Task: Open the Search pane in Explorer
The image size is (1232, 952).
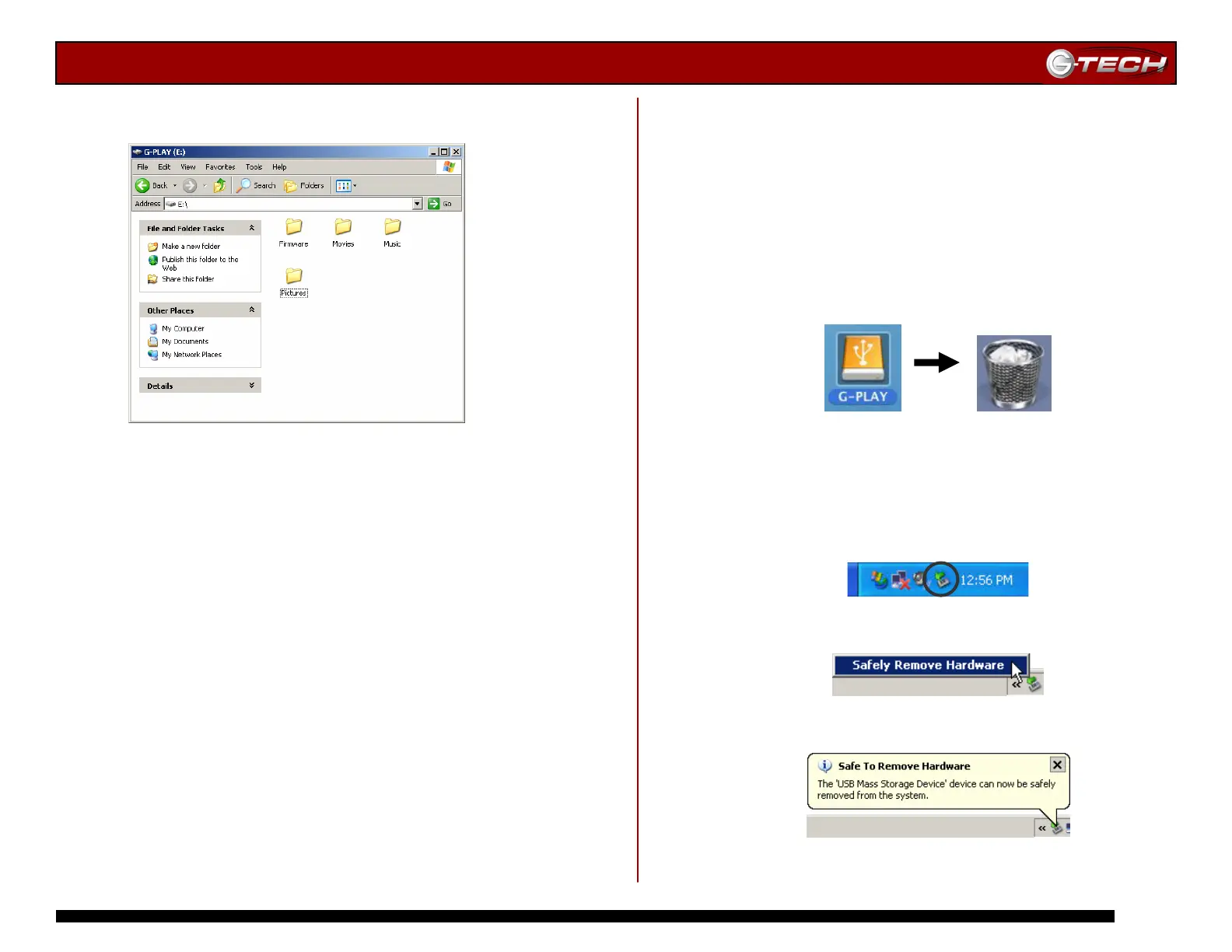Action: 256,186
